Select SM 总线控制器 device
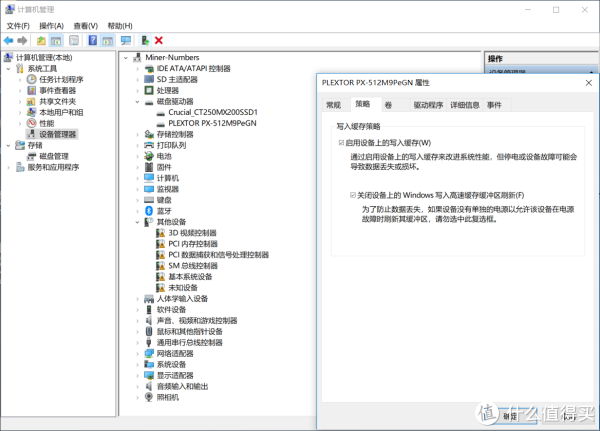600x431 pixels. [193, 266]
